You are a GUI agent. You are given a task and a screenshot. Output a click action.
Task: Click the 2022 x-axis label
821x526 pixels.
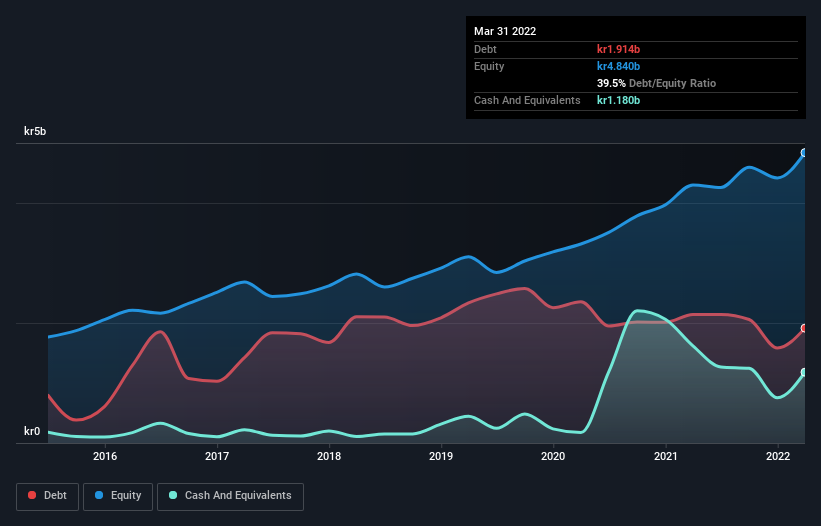tap(778, 456)
